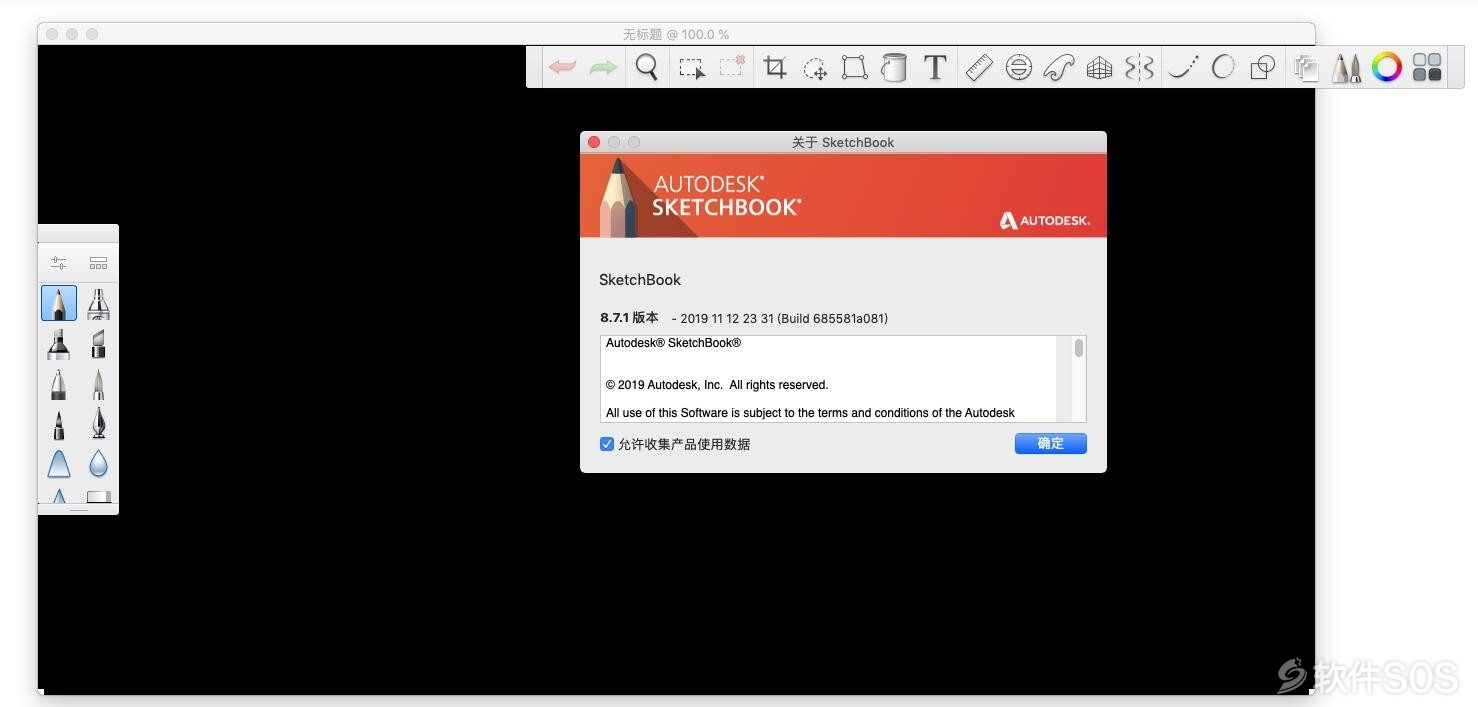
Task: Open the Brush Library grid icon
Action: 98,263
